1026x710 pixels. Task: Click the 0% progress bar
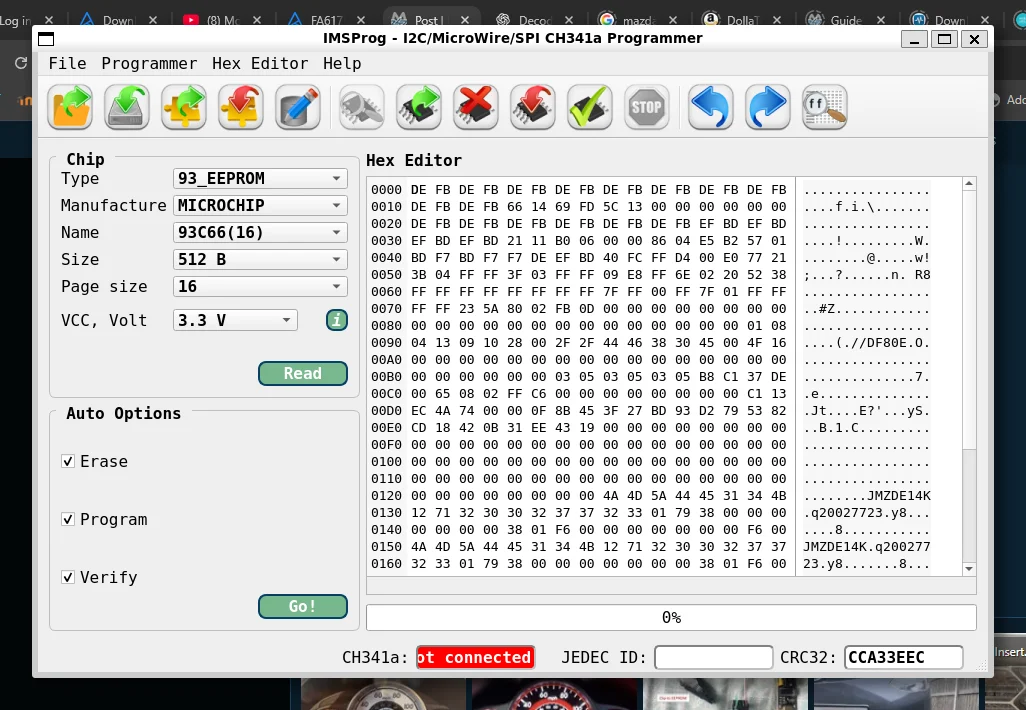671,618
